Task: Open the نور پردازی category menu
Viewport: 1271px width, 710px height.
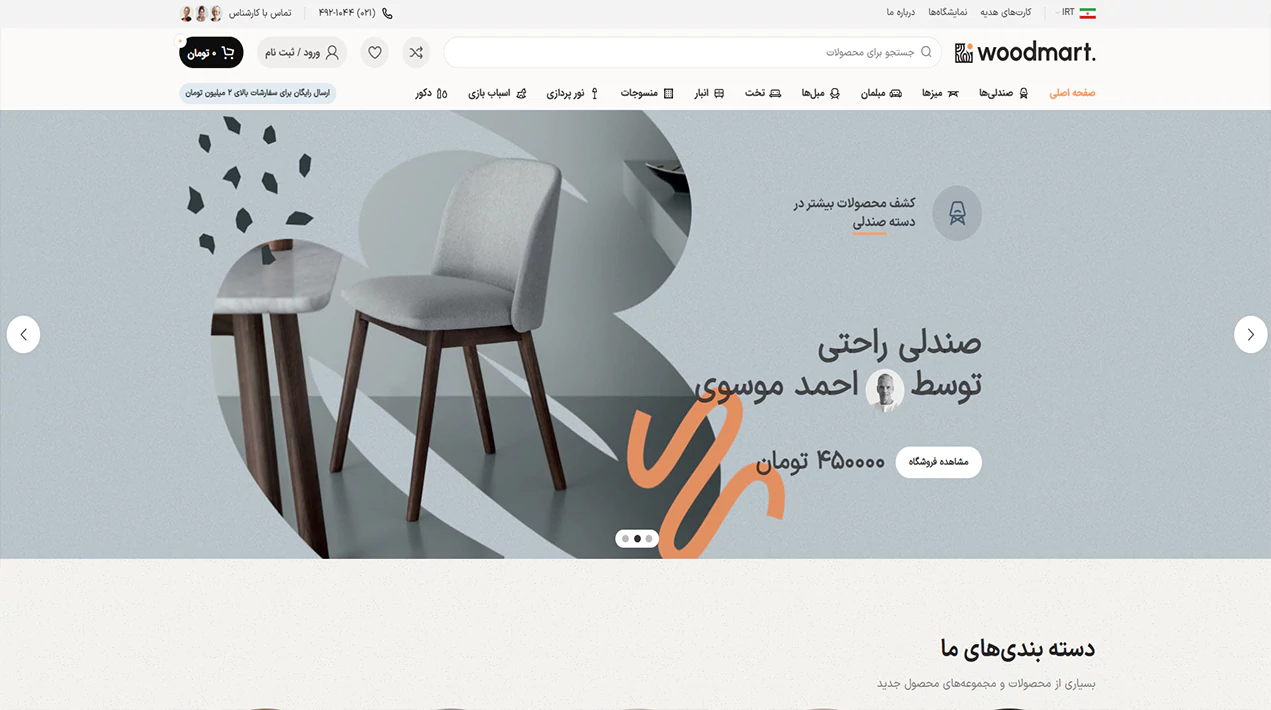Action: click(572, 93)
